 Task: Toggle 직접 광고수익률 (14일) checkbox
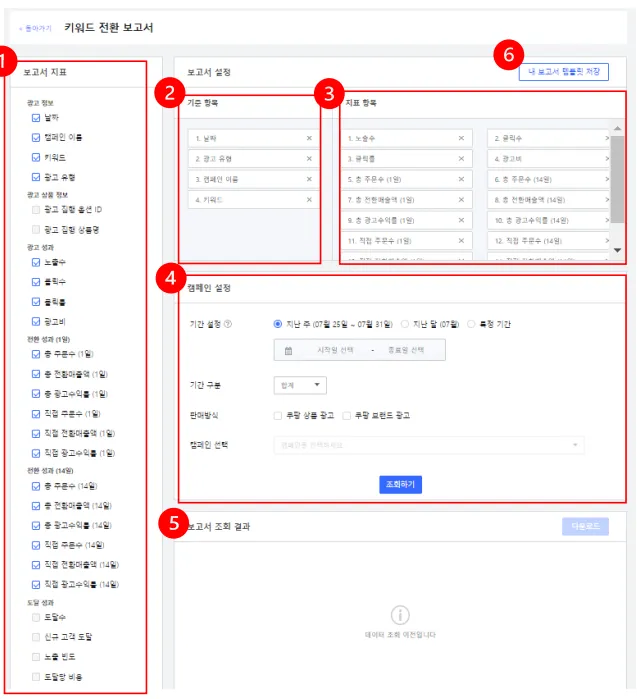click(x=36, y=584)
